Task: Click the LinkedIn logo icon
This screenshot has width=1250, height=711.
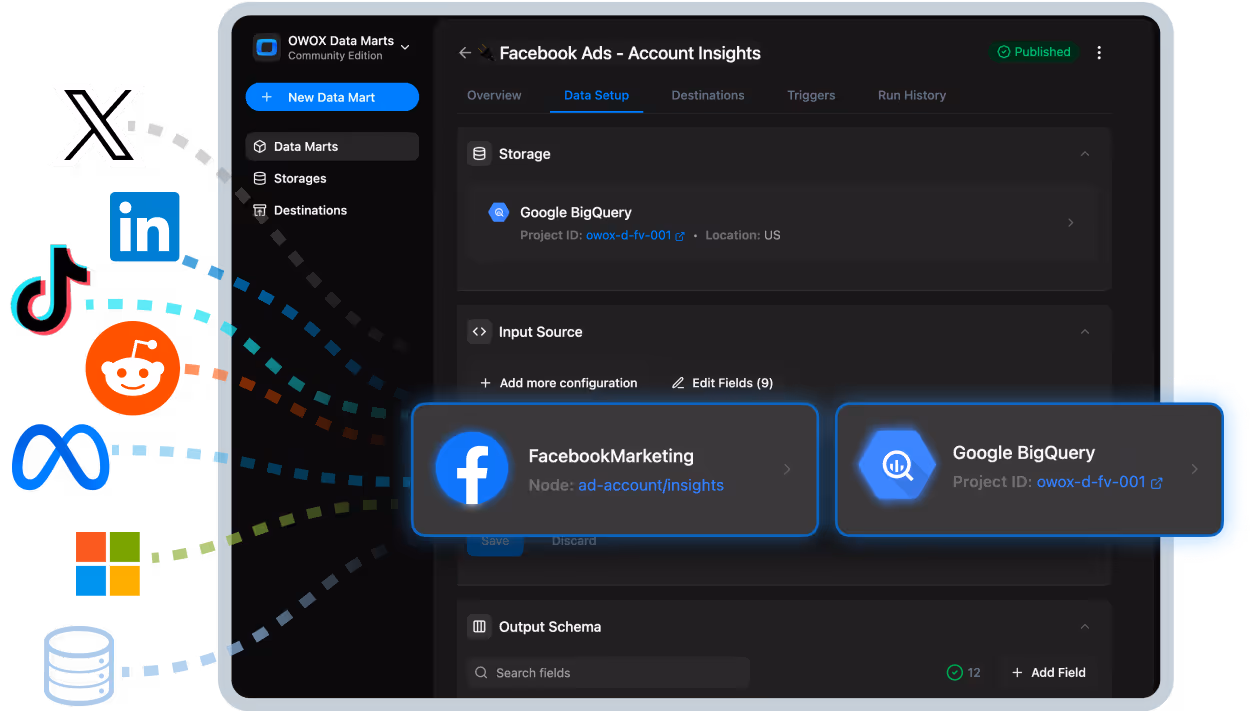Action: [x=144, y=227]
